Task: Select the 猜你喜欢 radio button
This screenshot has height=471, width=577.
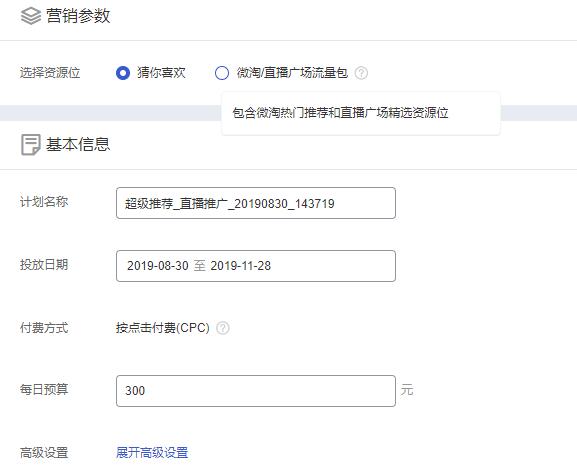Action: tap(123, 73)
